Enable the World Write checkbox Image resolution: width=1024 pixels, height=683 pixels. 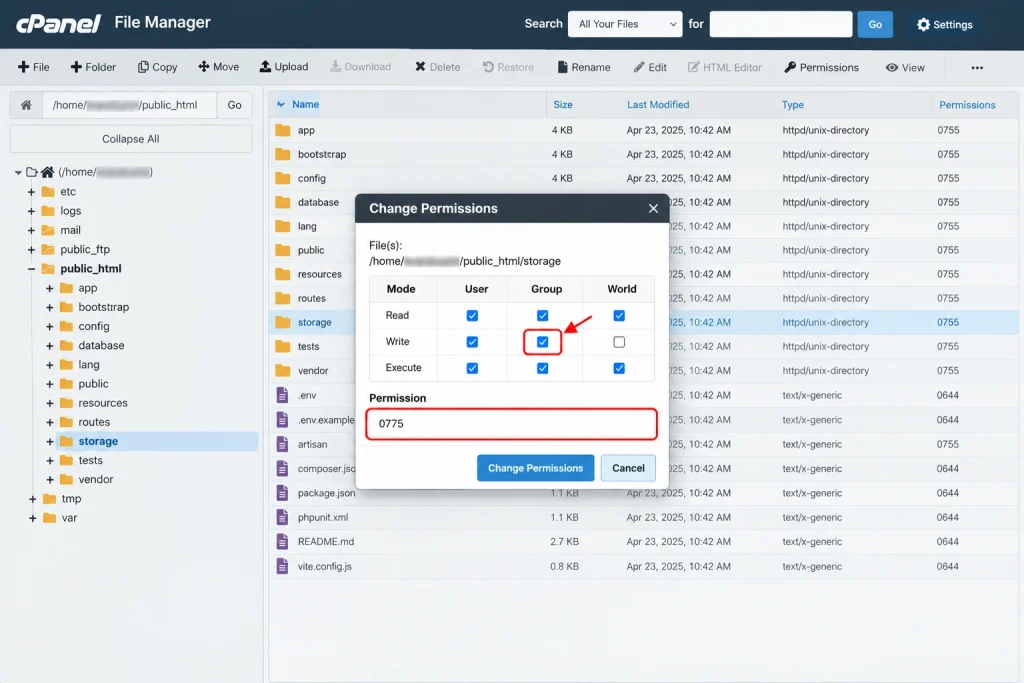(619, 342)
